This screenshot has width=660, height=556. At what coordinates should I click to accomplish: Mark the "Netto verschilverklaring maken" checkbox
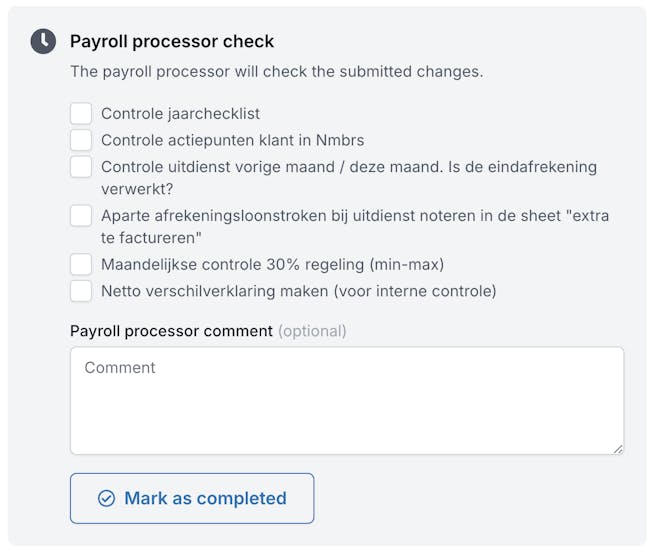[x=81, y=291]
